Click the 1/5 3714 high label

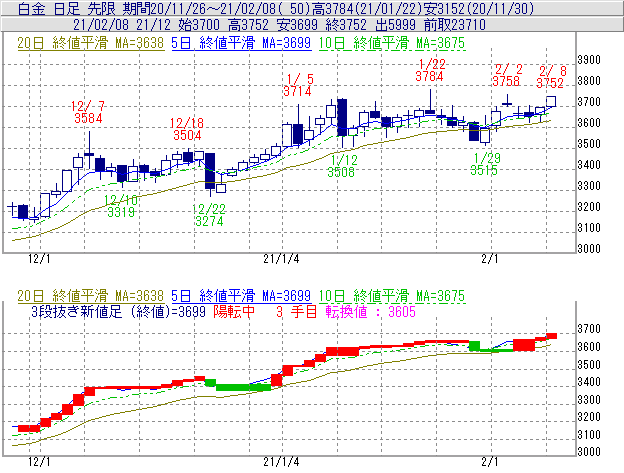[298, 85]
